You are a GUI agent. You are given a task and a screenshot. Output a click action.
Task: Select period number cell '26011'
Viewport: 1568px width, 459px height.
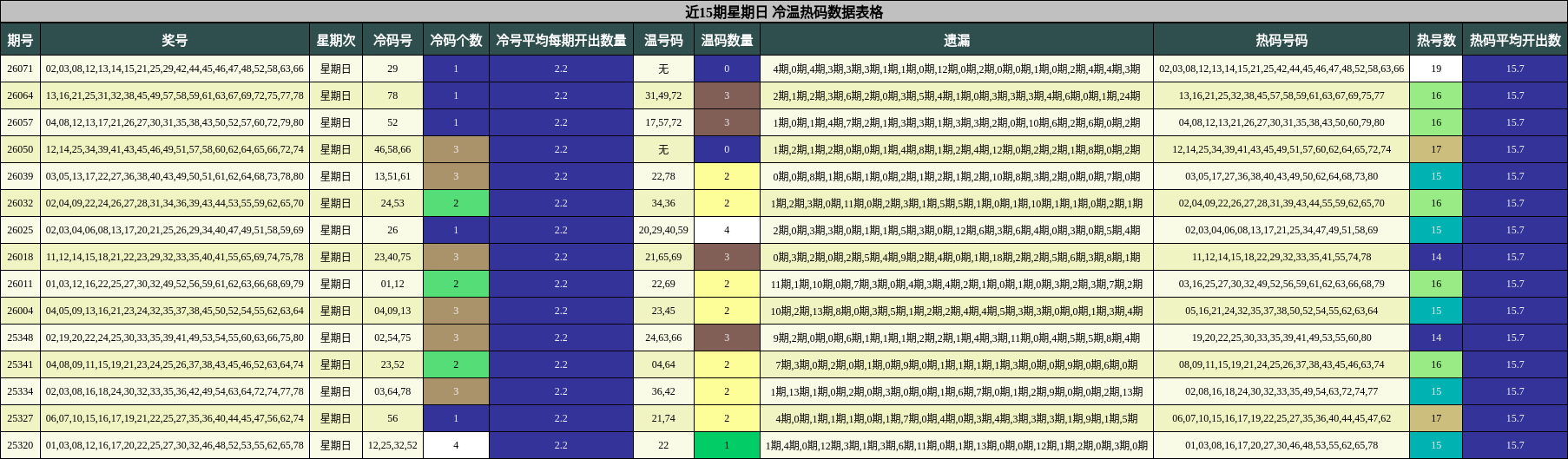coord(20,284)
